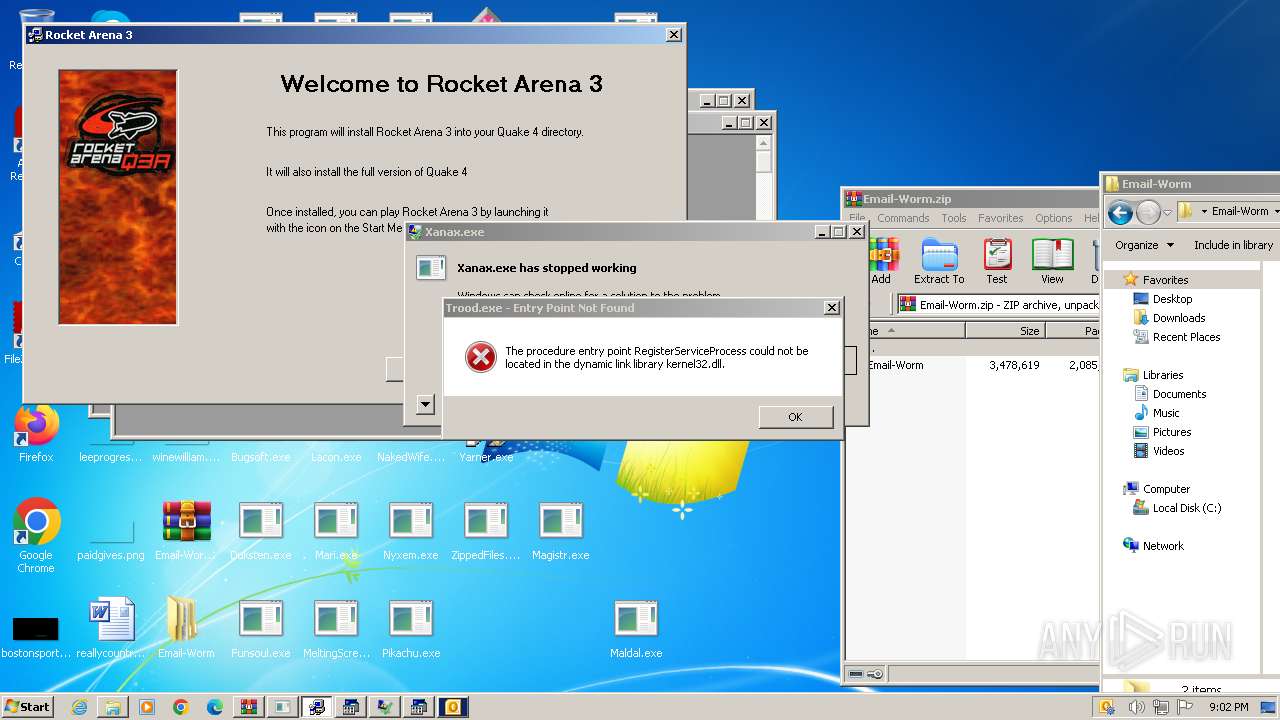Screen dimensions: 1280x720
Task: Open the Commands menu in WinRAR
Action: pyautogui.click(x=903, y=218)
